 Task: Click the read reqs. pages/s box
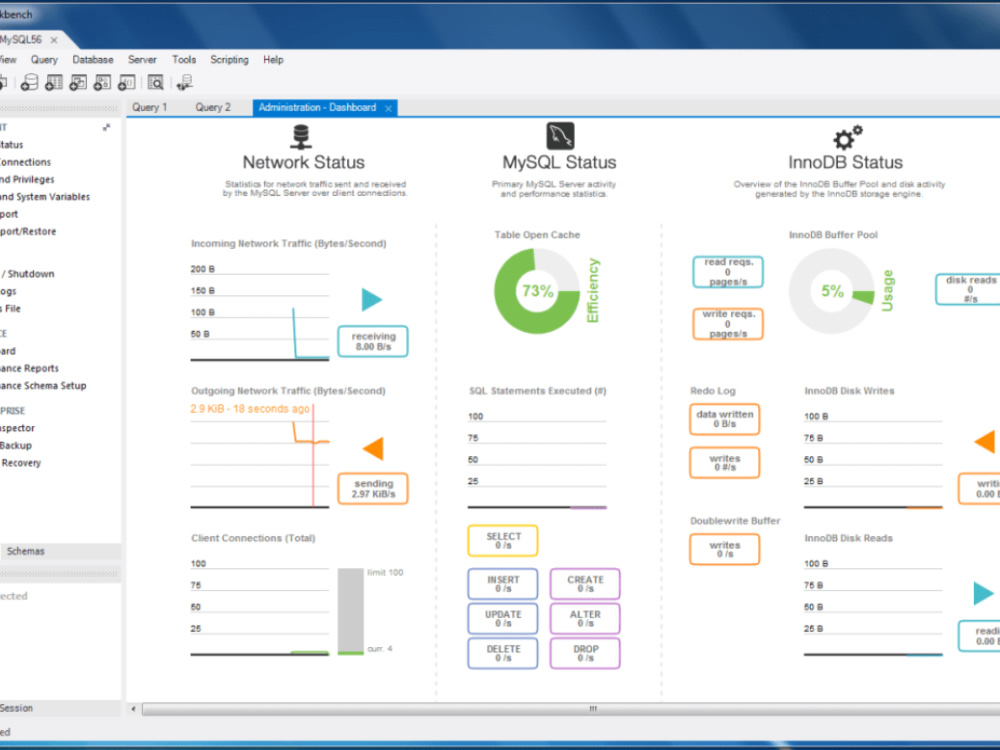(728, 272)
